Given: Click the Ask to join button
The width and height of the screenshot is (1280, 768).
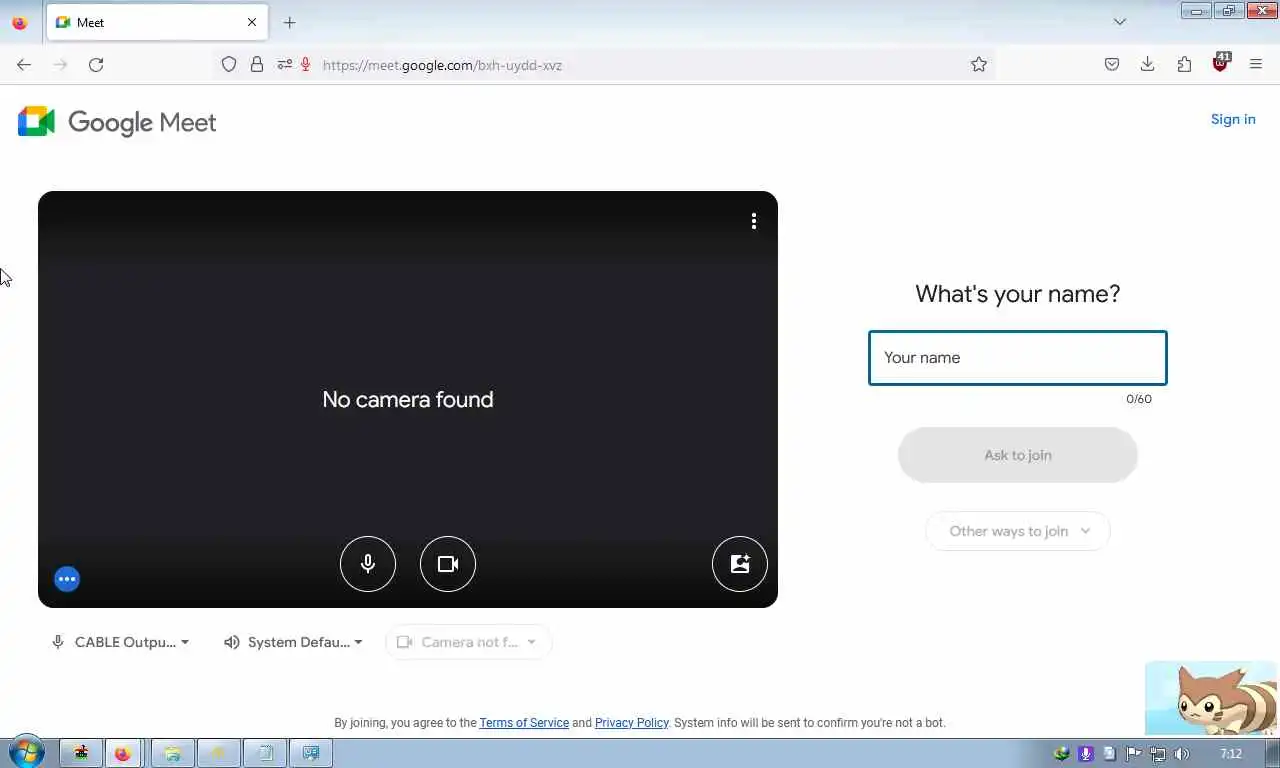Looking at the screenshot, I should 1018,455.
